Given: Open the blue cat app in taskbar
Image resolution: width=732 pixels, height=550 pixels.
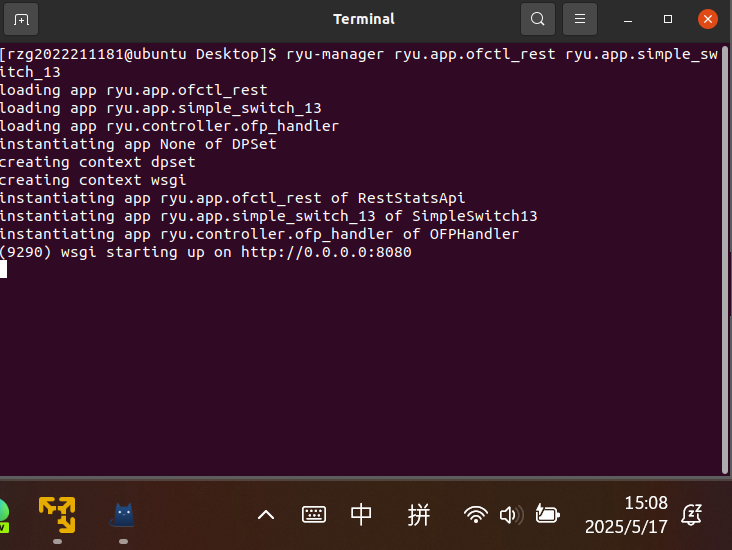Looking at the screenshot, I should pos(123,514).
